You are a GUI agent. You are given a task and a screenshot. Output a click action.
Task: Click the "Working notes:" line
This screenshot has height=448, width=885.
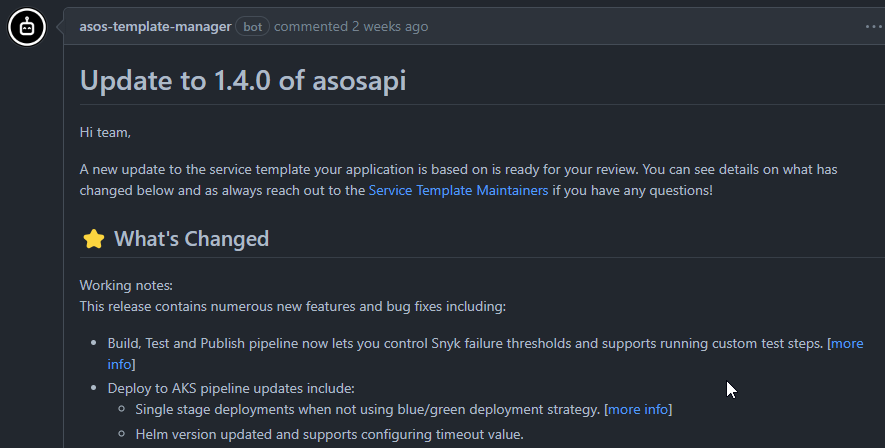(x=126, y=286)
